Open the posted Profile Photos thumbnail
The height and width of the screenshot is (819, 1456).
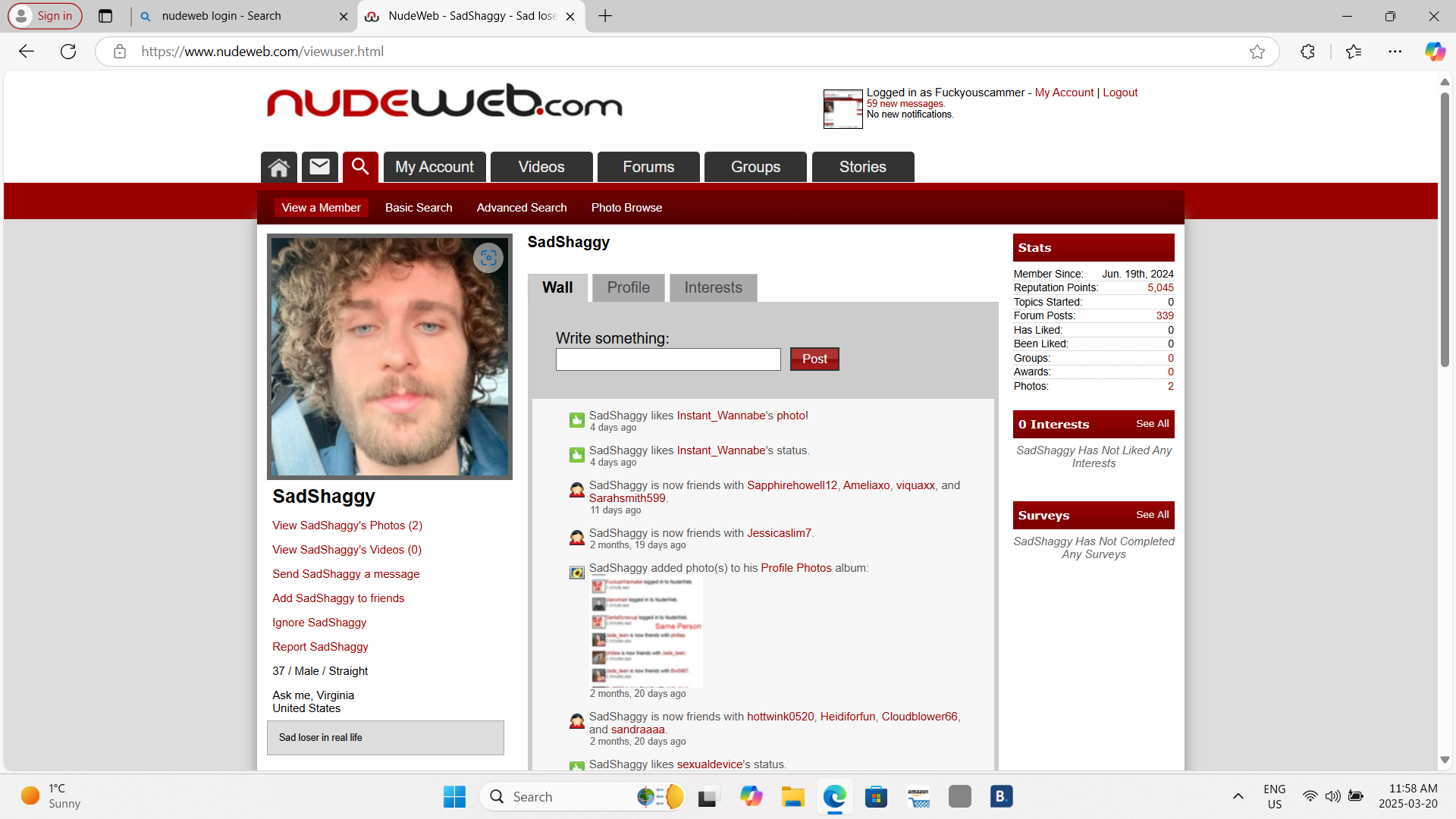tap(646, 631)
